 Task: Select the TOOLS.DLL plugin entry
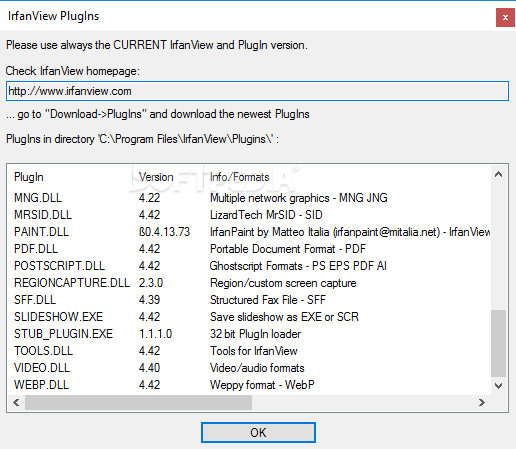click(249, 351)
